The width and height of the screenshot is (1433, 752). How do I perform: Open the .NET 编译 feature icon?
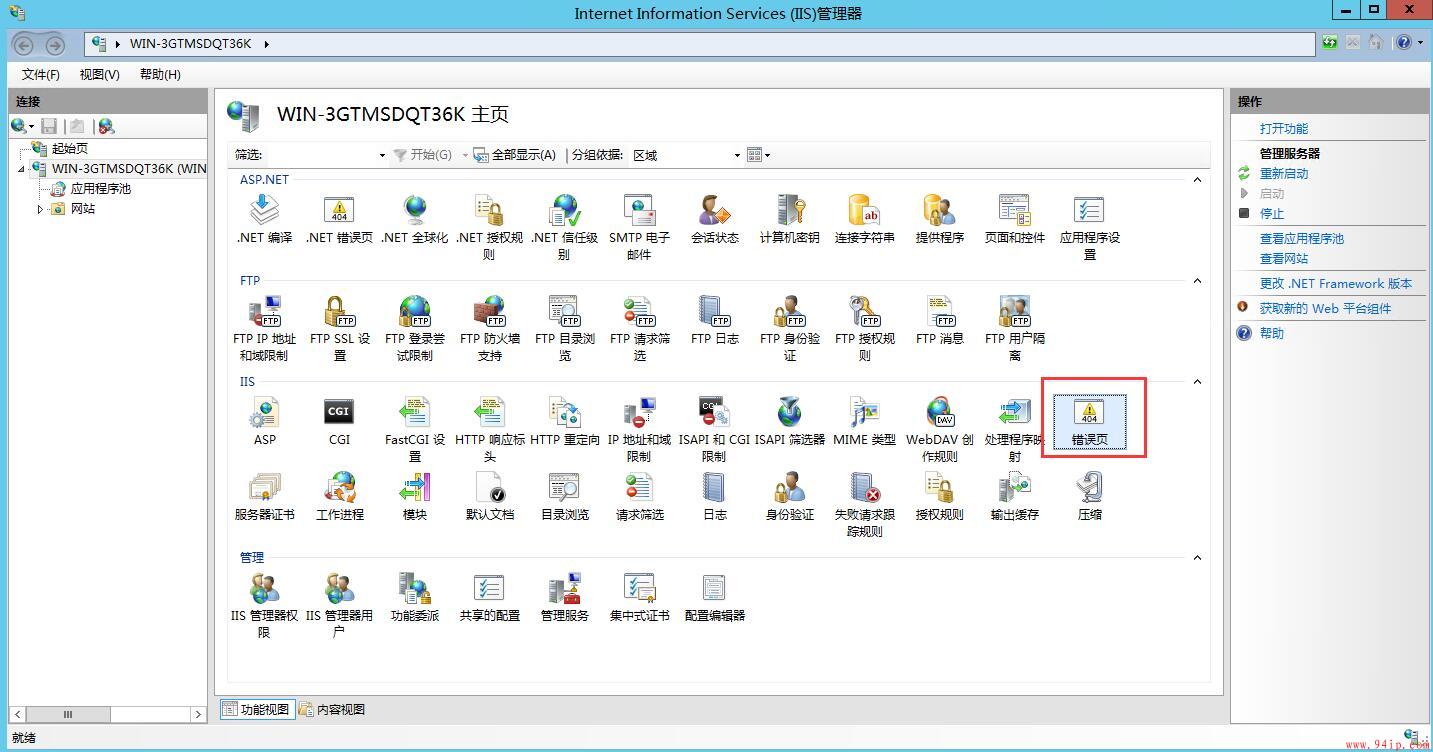[264, 219]
